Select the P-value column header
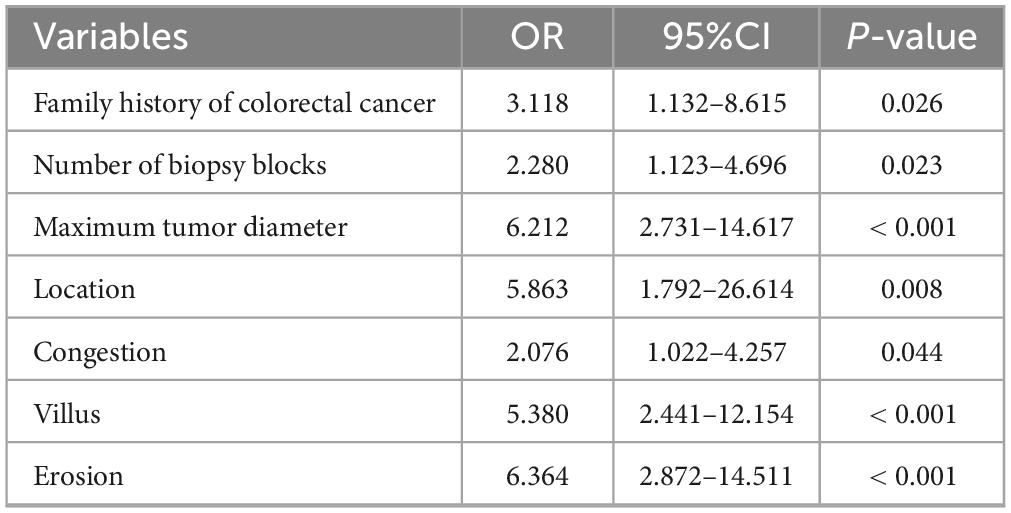Screen dimensions: 1011x513 click(910, 37)
